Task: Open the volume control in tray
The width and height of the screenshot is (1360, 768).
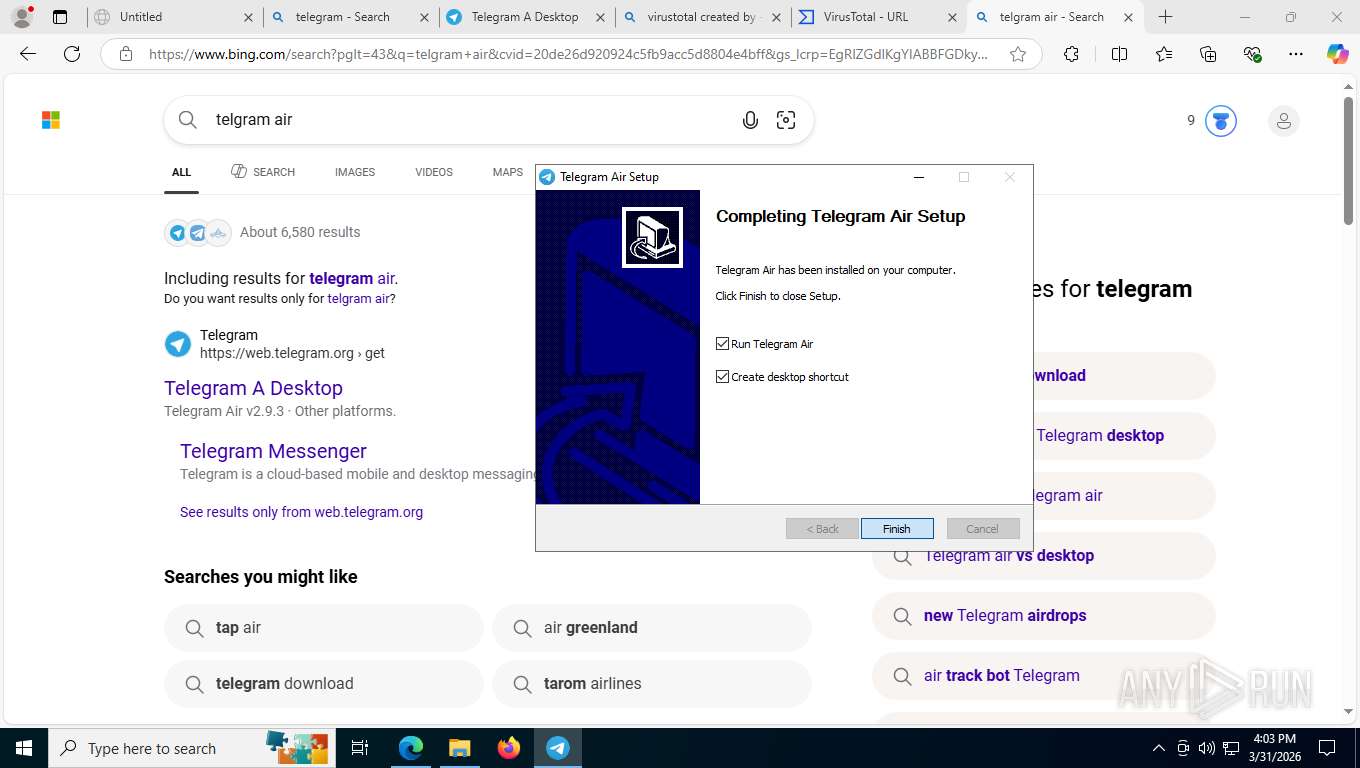Action: pos(1207,748)
